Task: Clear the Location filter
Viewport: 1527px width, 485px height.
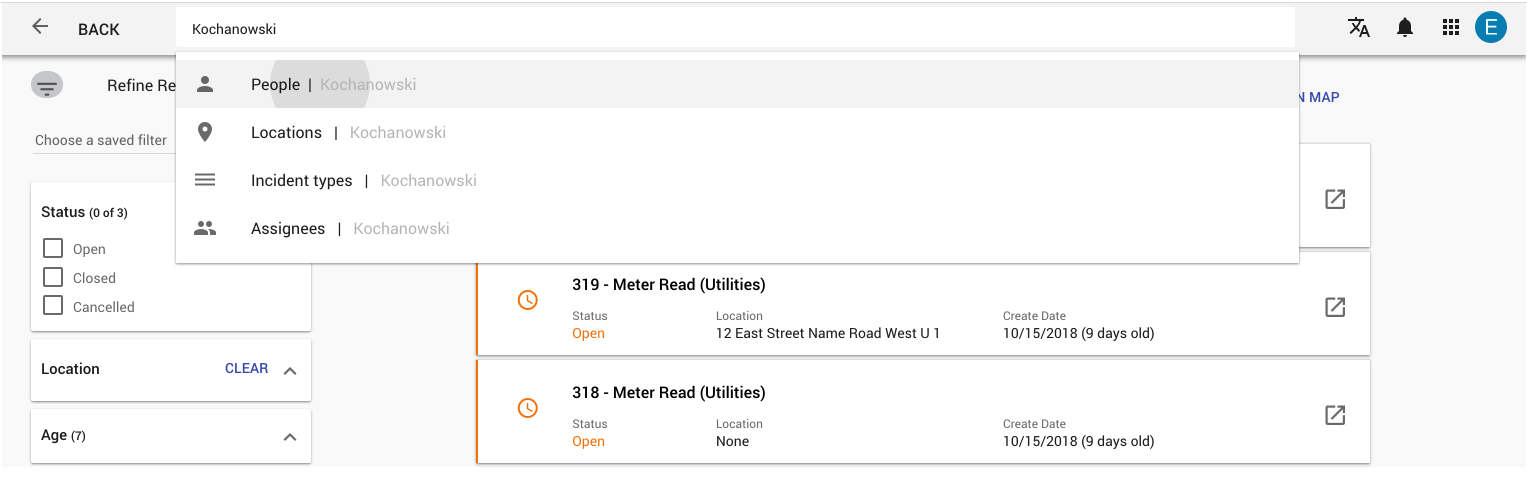Action: (246, 369)
